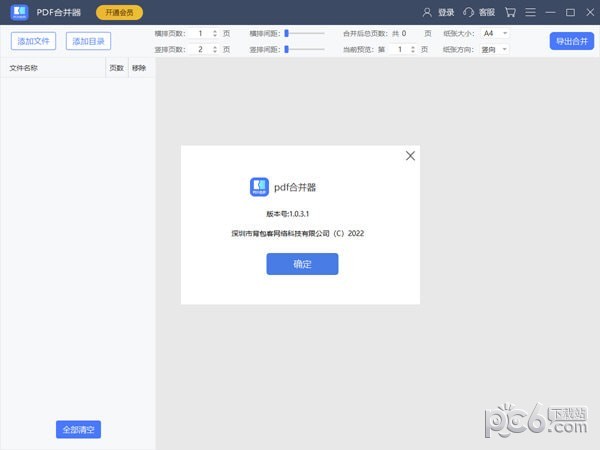Open 客服 customer service headset icon

point(468,13)
